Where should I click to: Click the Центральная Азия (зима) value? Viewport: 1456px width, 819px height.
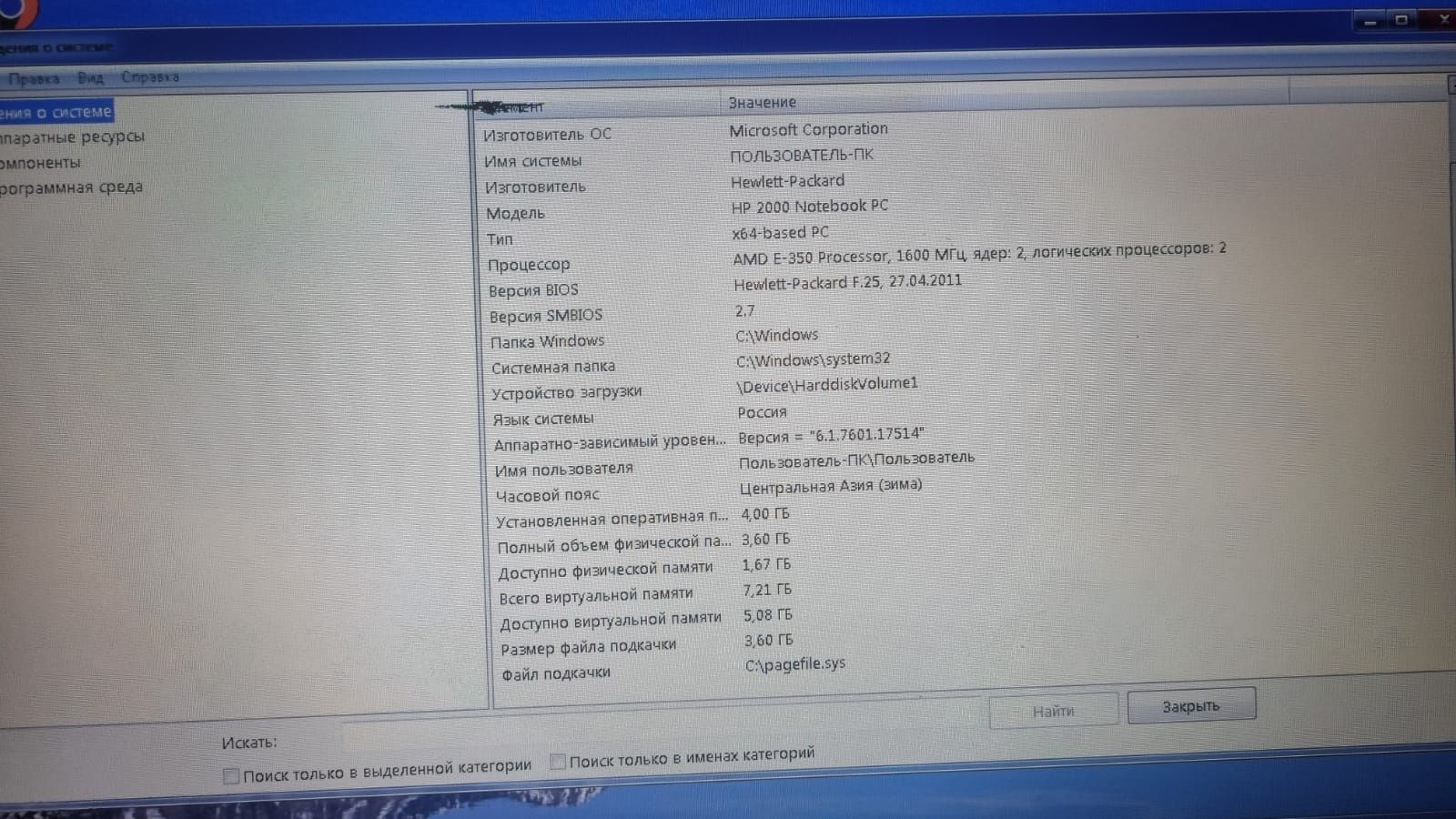(x=830, y=486)
